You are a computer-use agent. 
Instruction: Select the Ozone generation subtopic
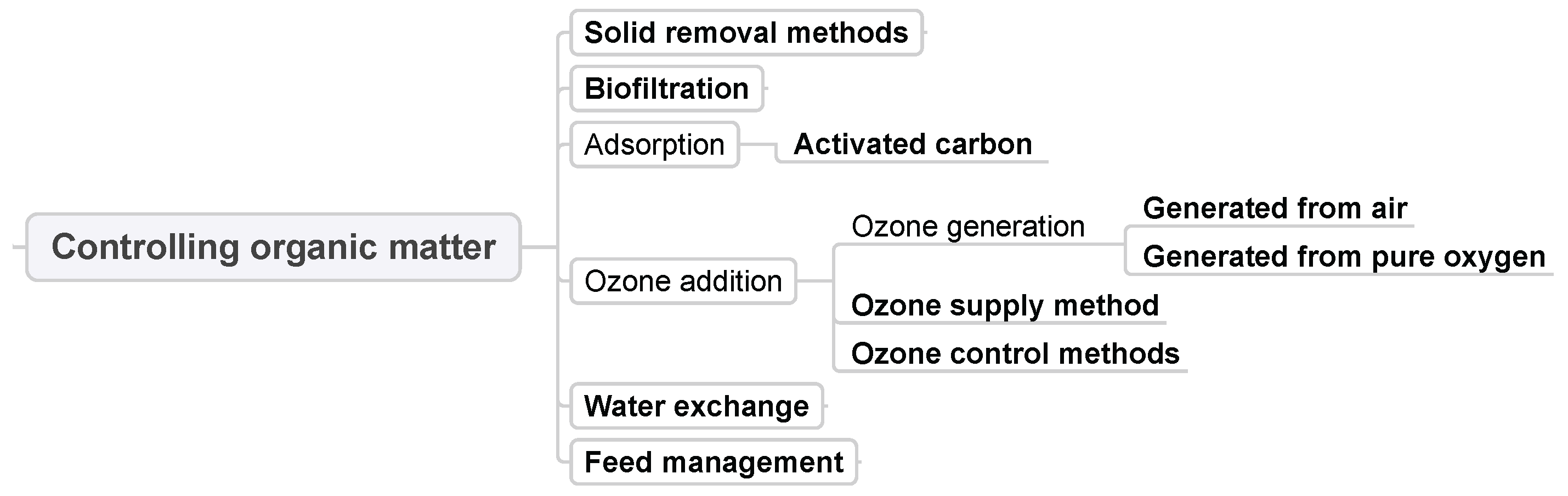pos(968,227)
